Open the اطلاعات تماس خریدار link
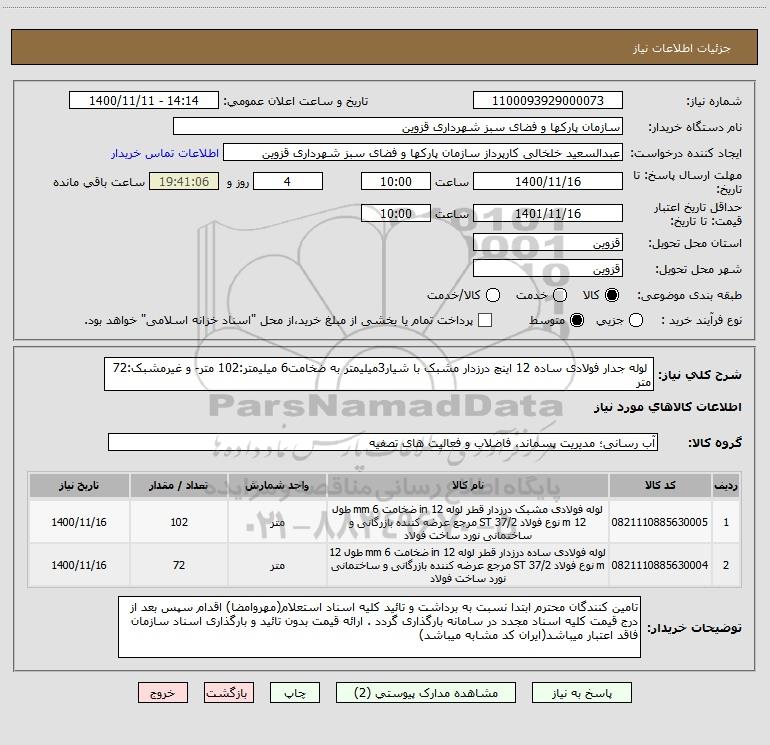This screenshot has width=770, height=745. point(165,153)
